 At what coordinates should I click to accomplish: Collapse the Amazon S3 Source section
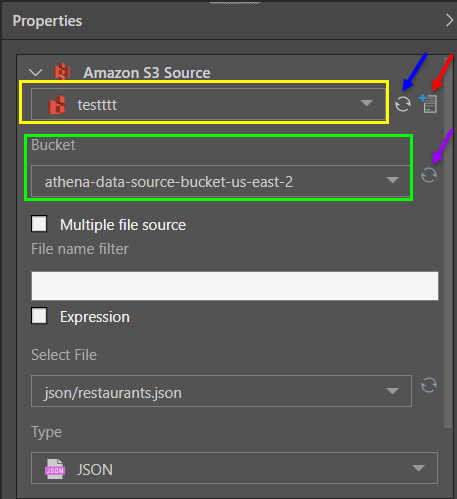35,72
